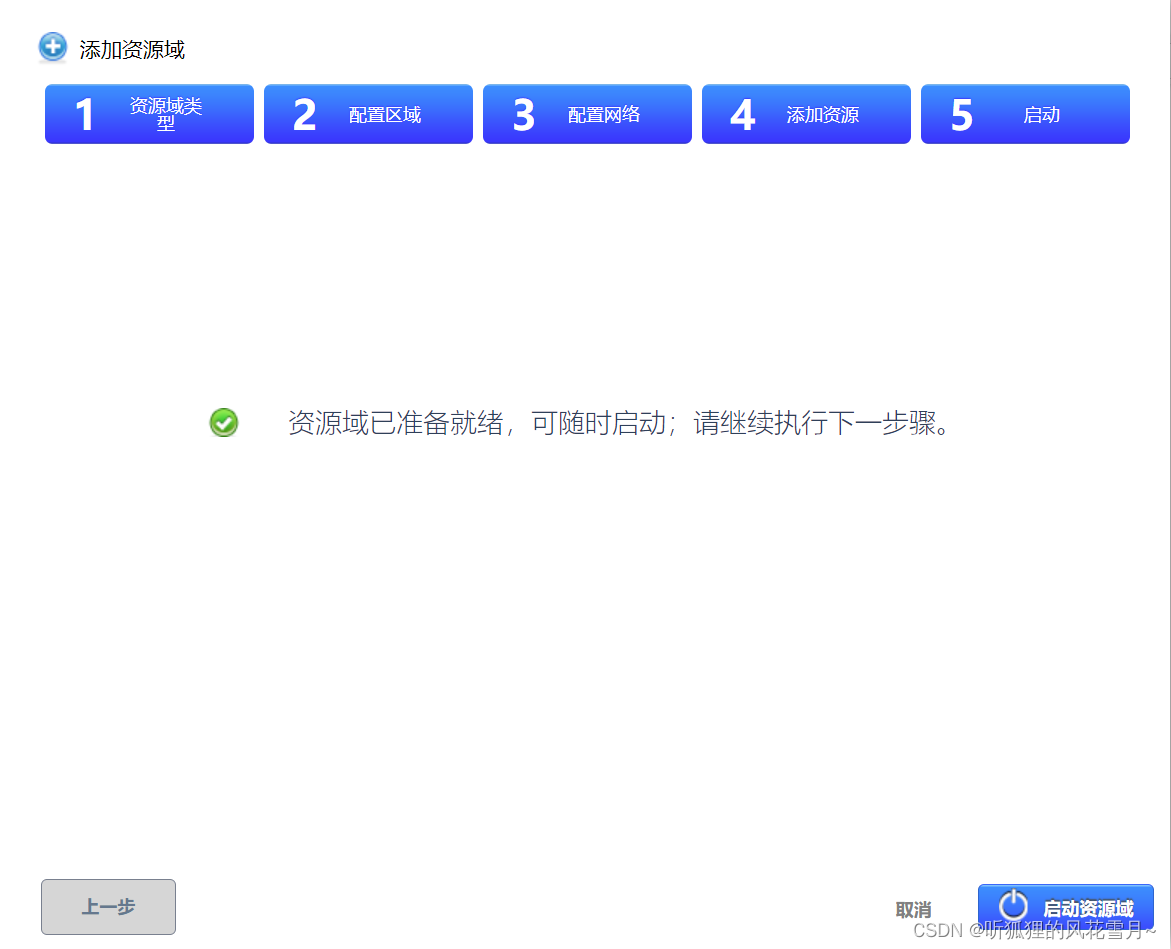Select step 5 启动 tab

coord(1025,114)
